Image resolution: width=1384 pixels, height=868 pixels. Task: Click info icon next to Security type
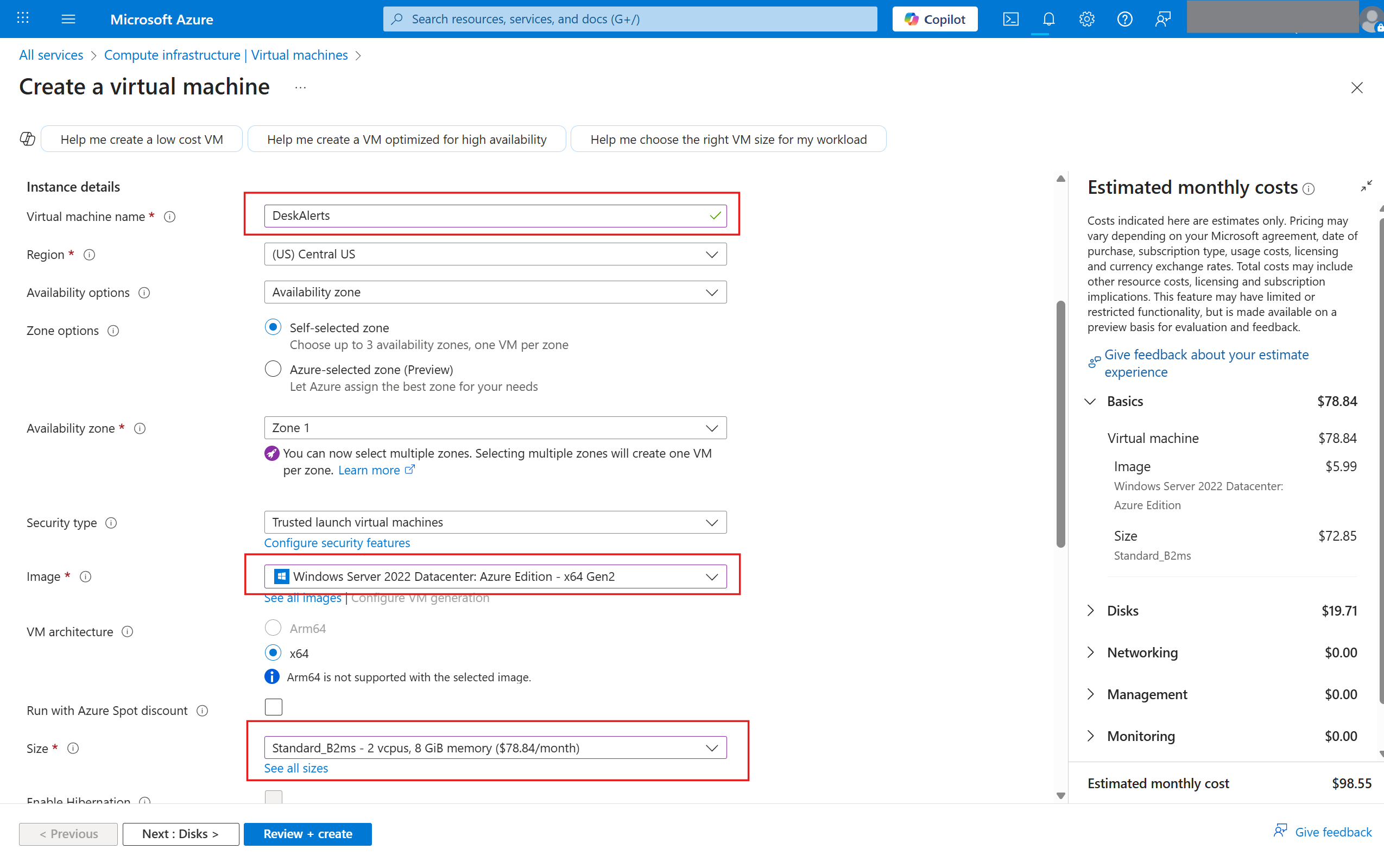pyautogui.click(x=111, y=523)
